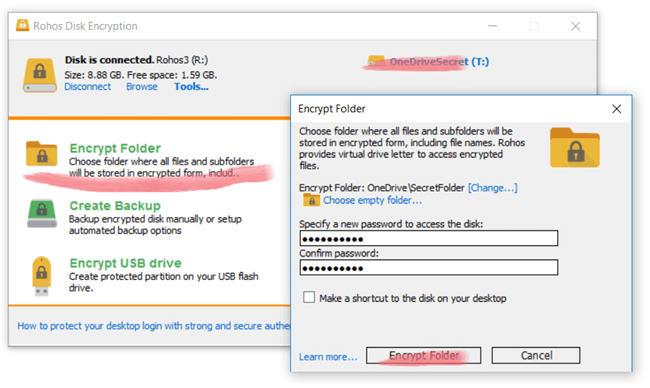Select the Encrypt USB drive option
This screenshot has height=388, width=650.
(126, 263)
